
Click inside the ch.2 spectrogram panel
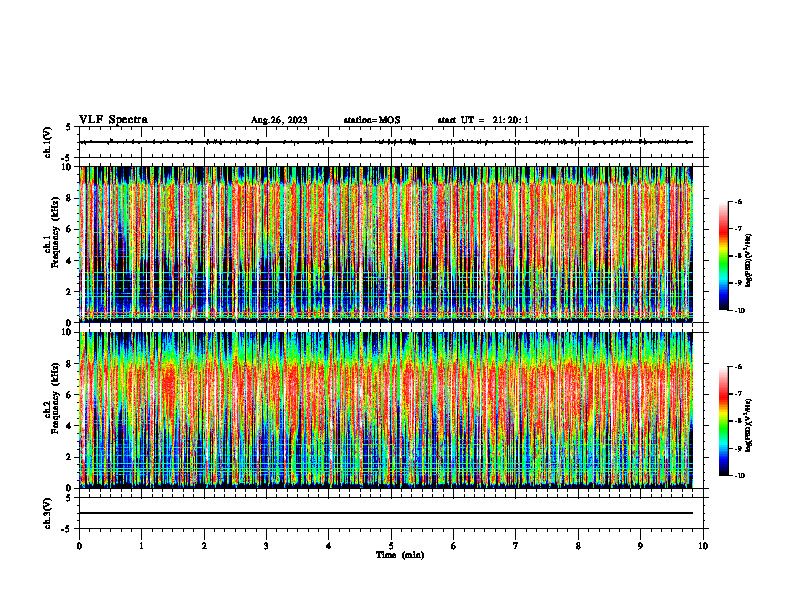click(x=386, y=410)
